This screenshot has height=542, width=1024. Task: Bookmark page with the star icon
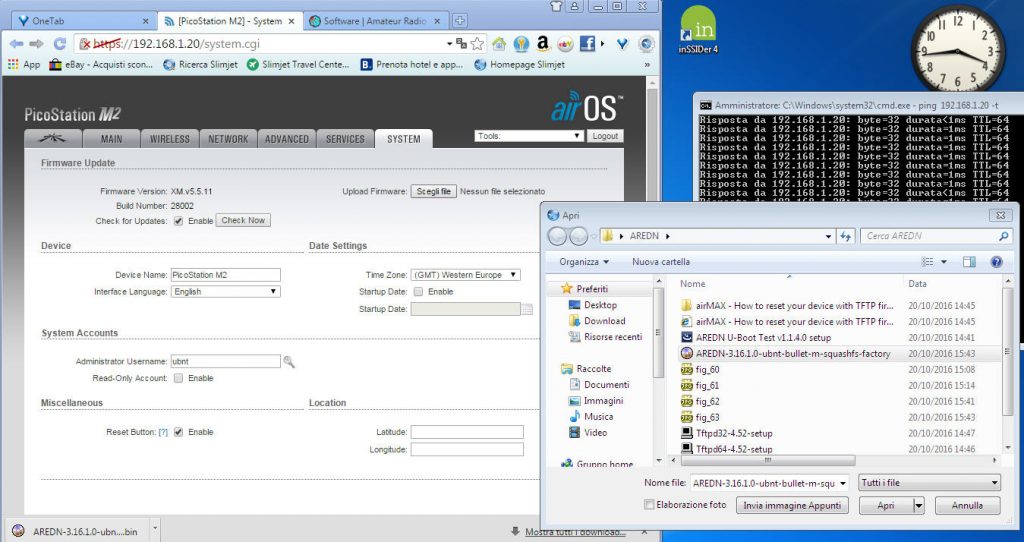click(477, 44)
